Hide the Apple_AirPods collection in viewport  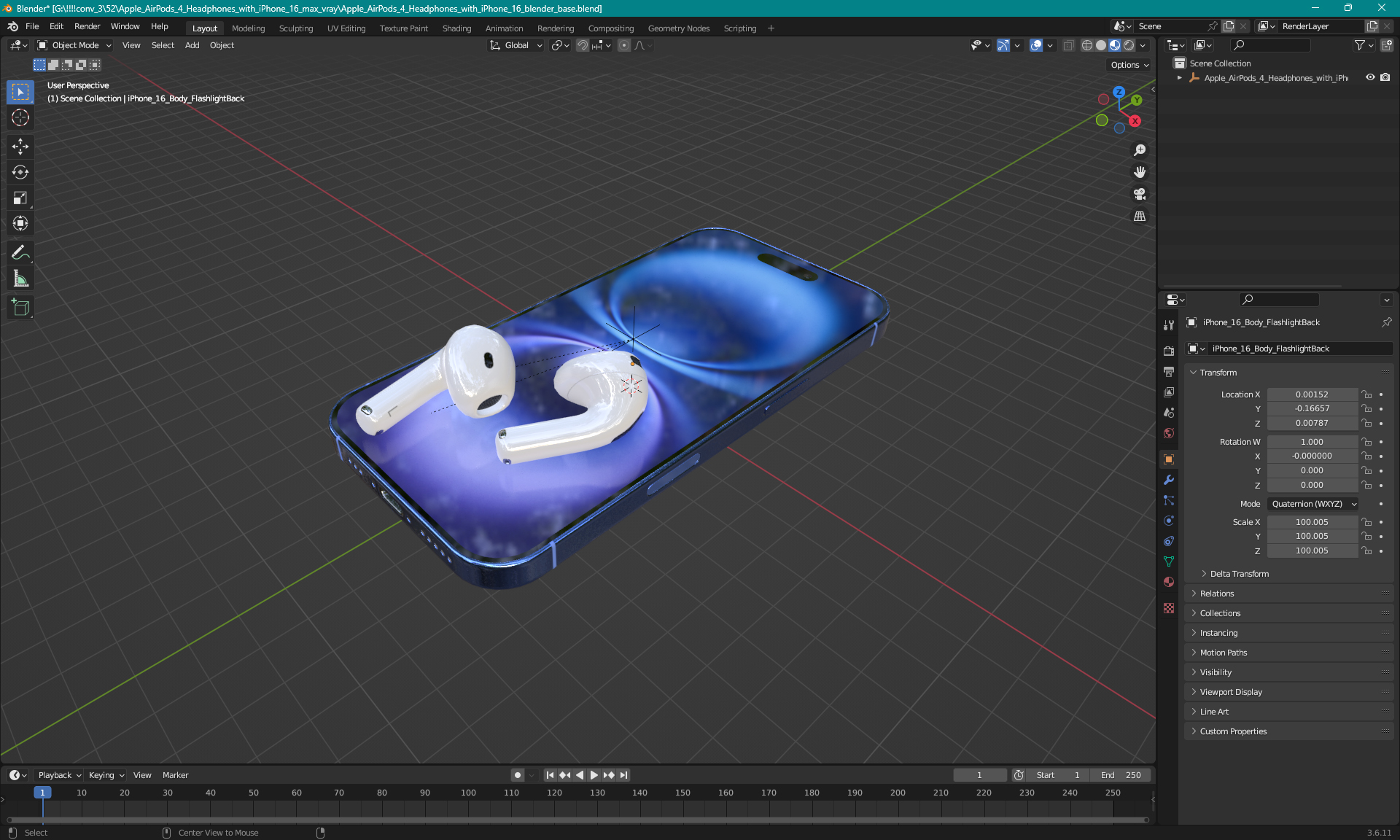(1370, 77)
